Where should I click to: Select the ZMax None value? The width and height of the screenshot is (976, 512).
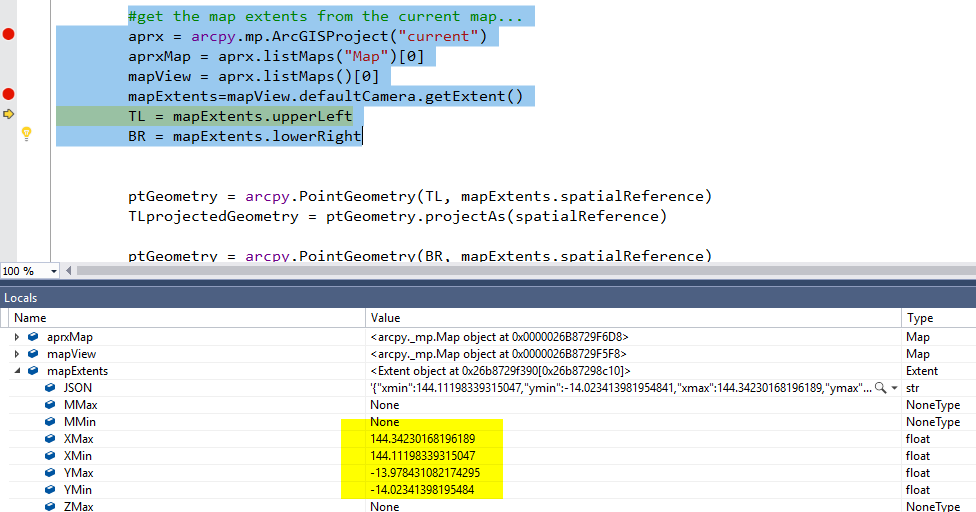pyautogui.click(x=385, y=506)
